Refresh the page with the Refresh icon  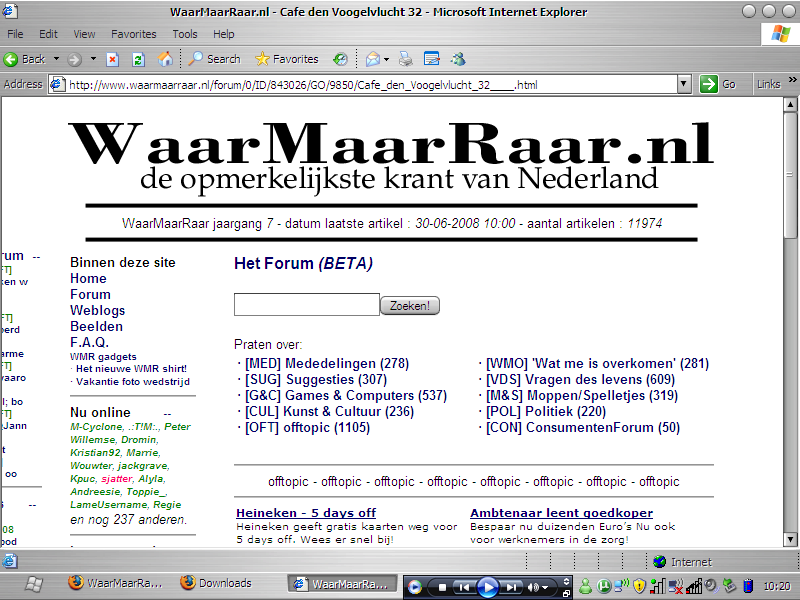click(138, 59)
